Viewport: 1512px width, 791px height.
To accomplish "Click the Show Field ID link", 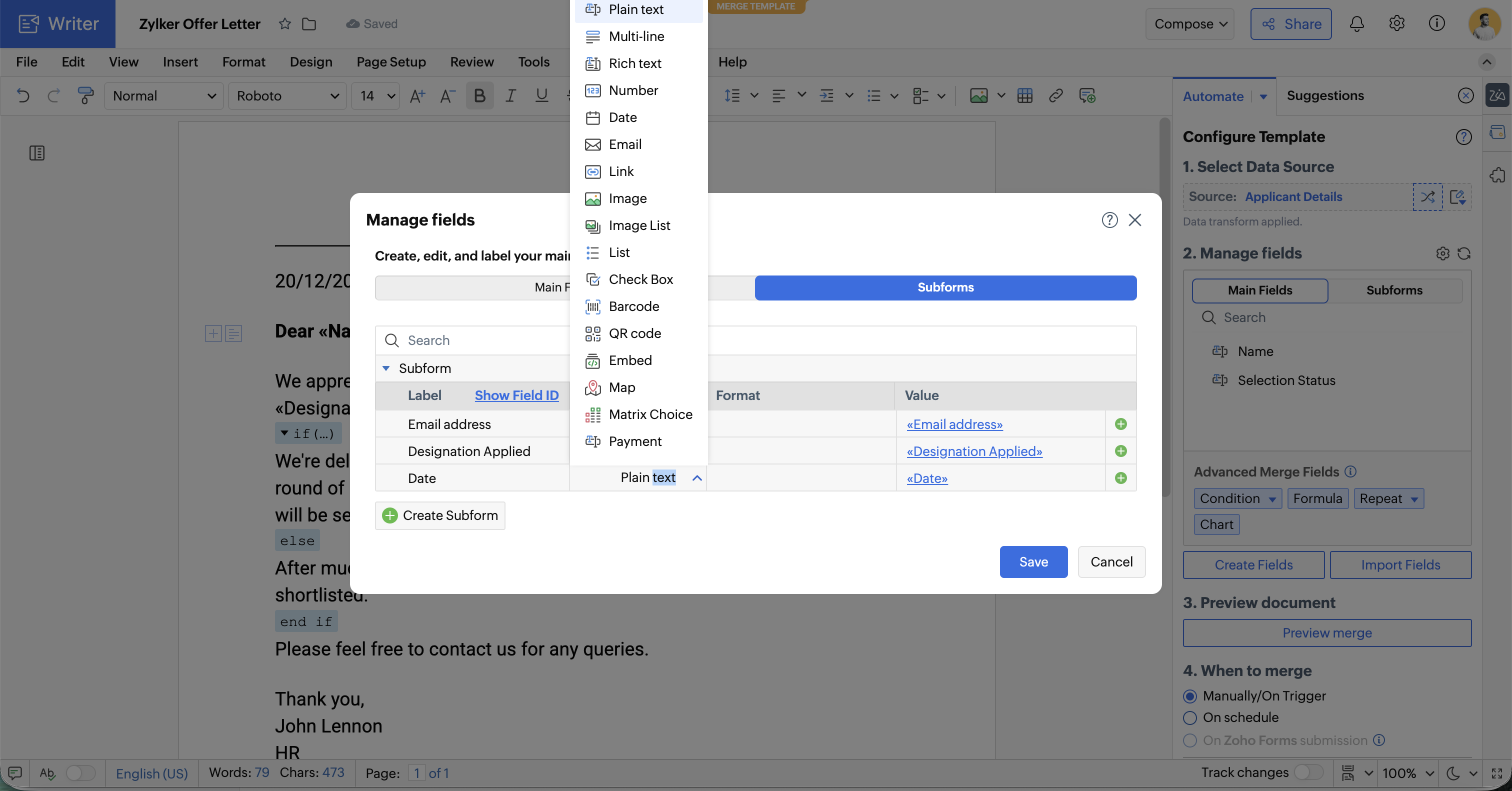I will coord(516,395).
